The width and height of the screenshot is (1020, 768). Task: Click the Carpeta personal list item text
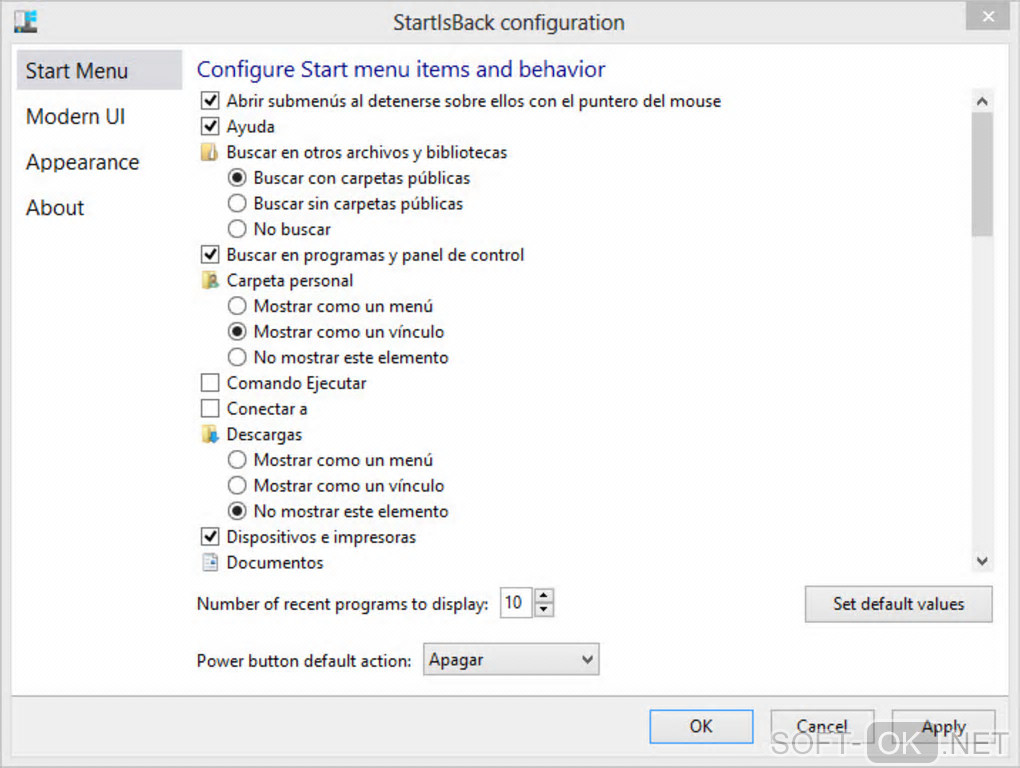click(x=289, y=280)
